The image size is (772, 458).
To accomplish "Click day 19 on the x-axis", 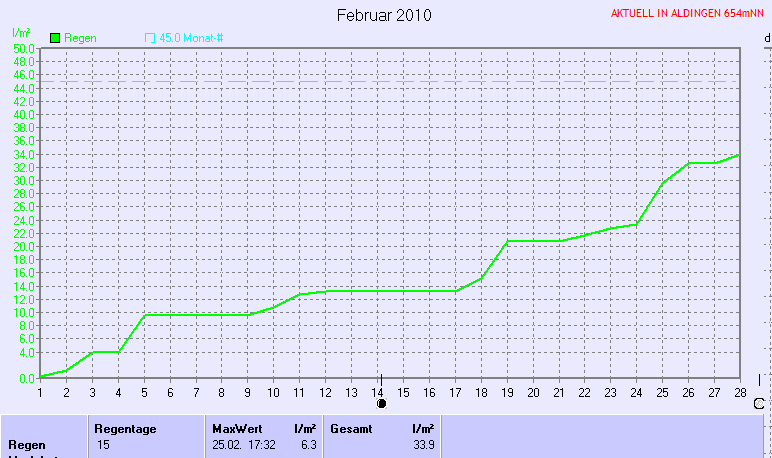I will click(507, 392).
